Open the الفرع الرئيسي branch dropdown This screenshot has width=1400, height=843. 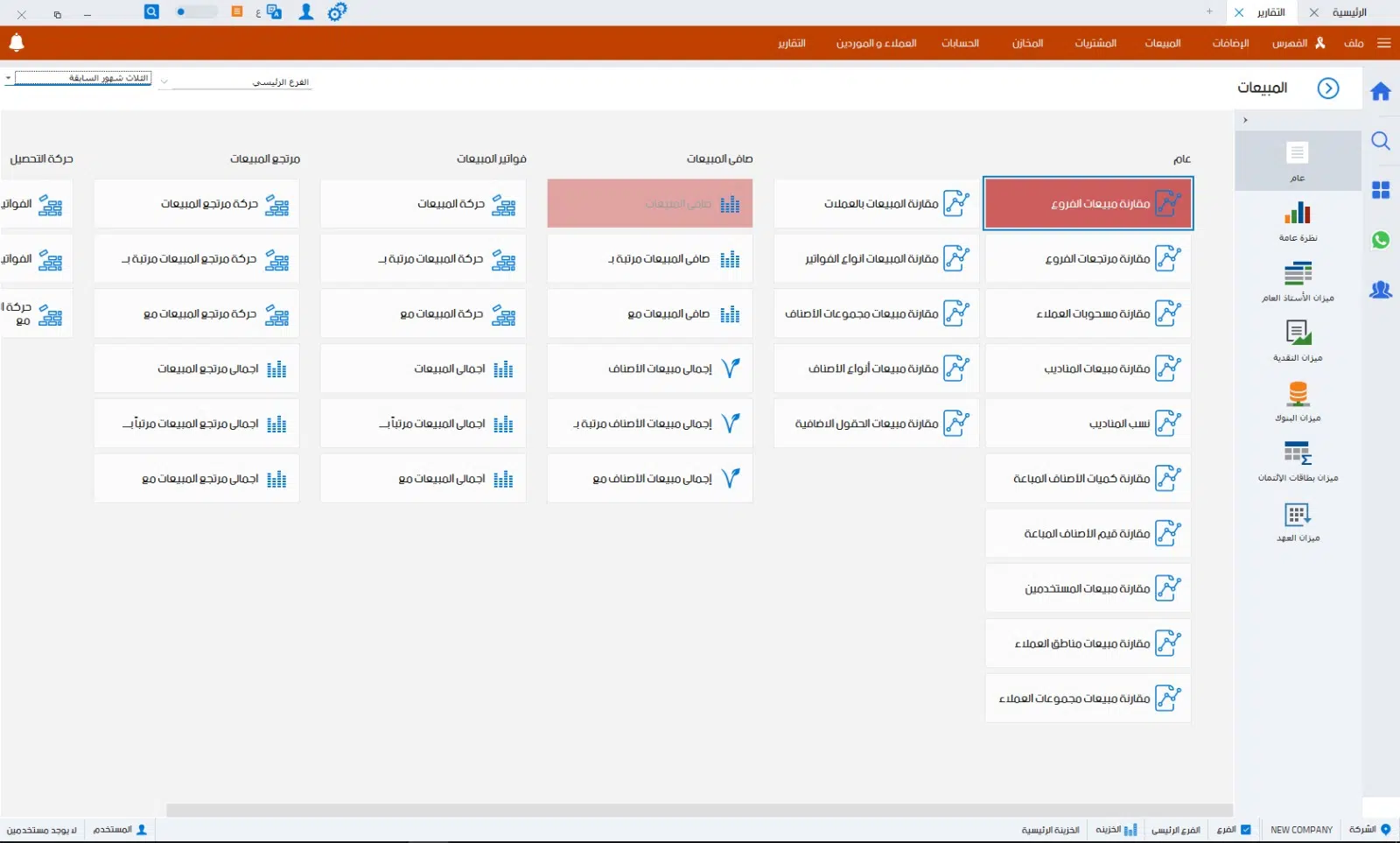(164, 82)
